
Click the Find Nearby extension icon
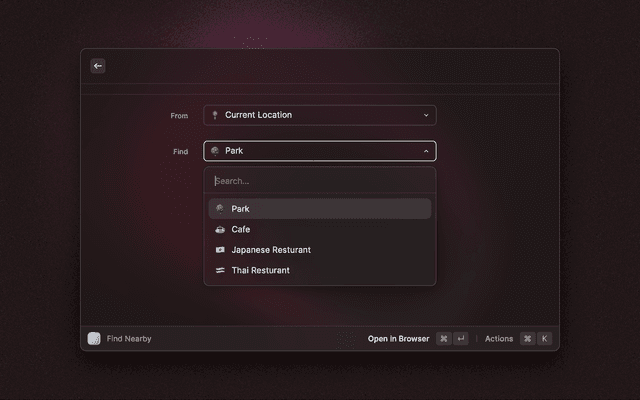(x=94, y=339)
